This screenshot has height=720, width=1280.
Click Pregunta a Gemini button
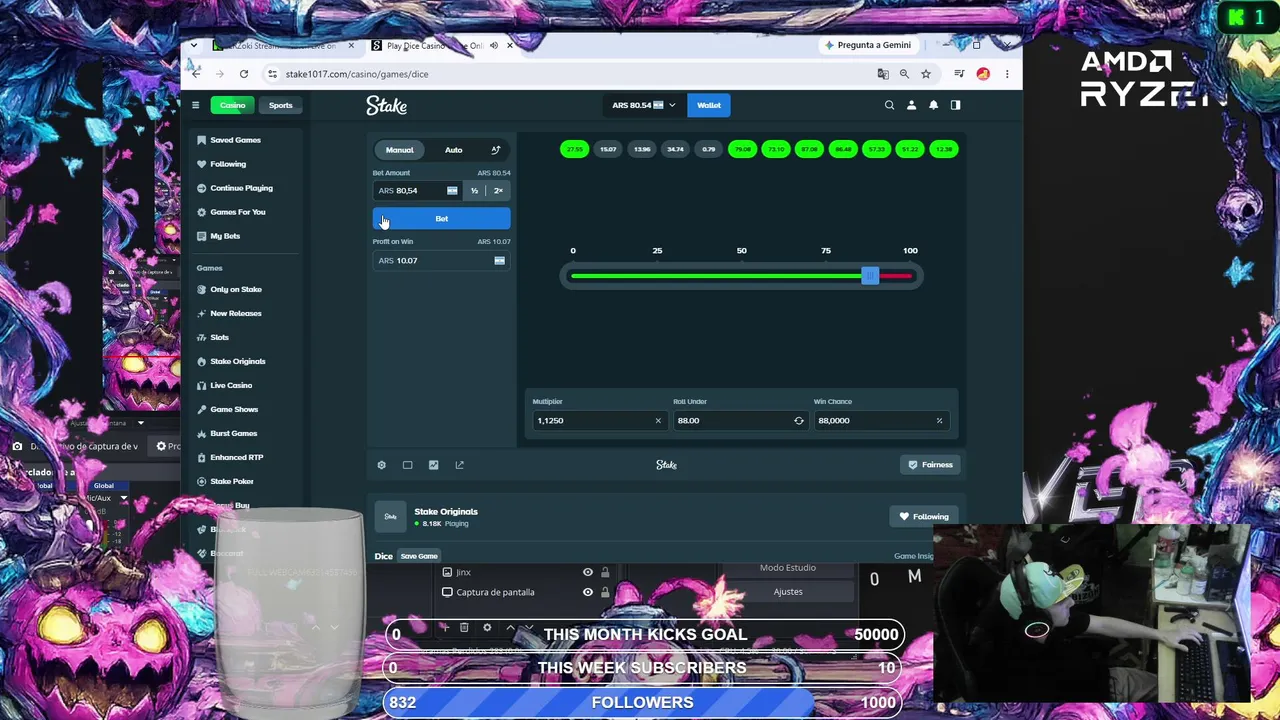pyautogui.click(x=868, y=45)
